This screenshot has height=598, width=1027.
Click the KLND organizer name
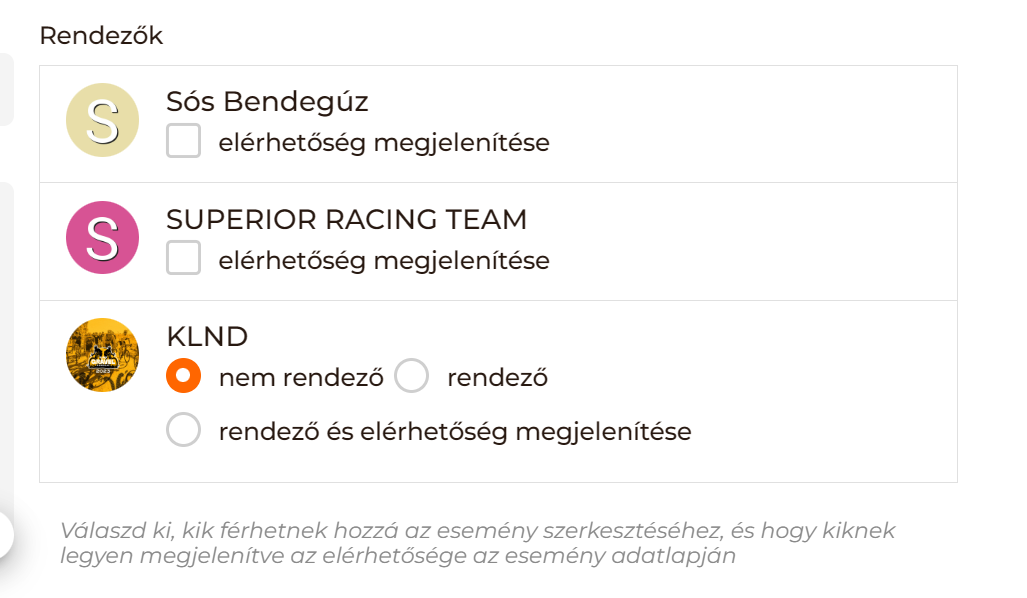point(207,336)
